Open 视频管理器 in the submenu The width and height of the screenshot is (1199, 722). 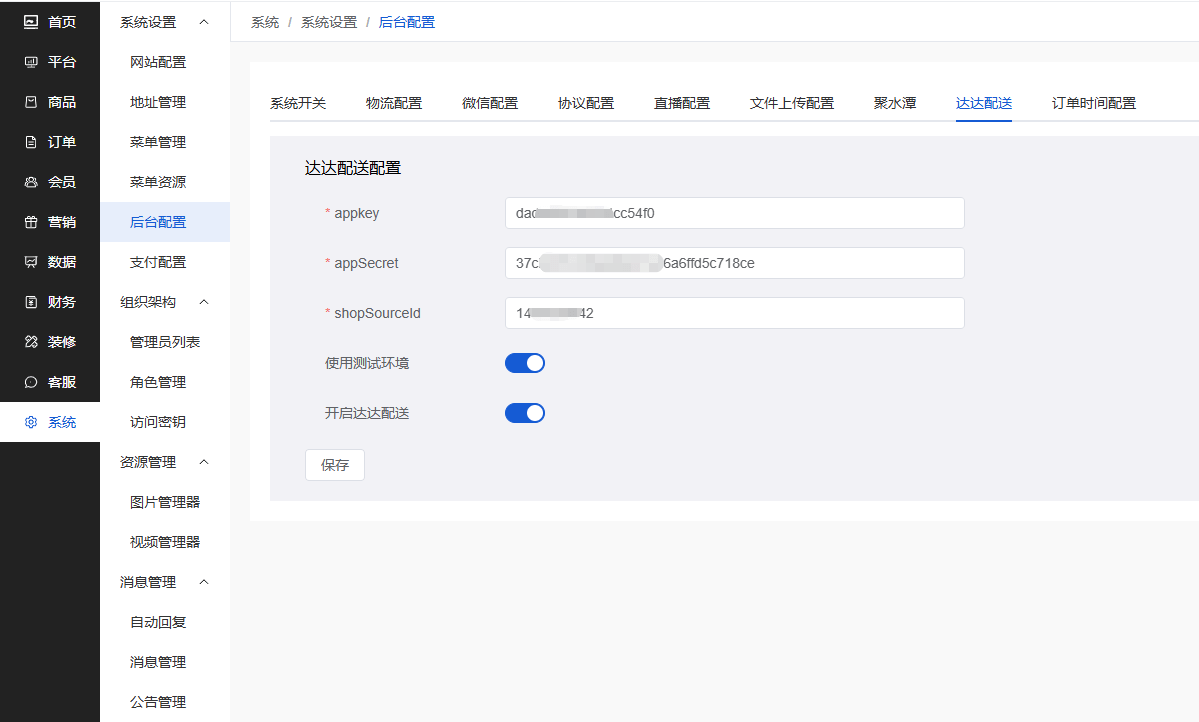[165, 542]
